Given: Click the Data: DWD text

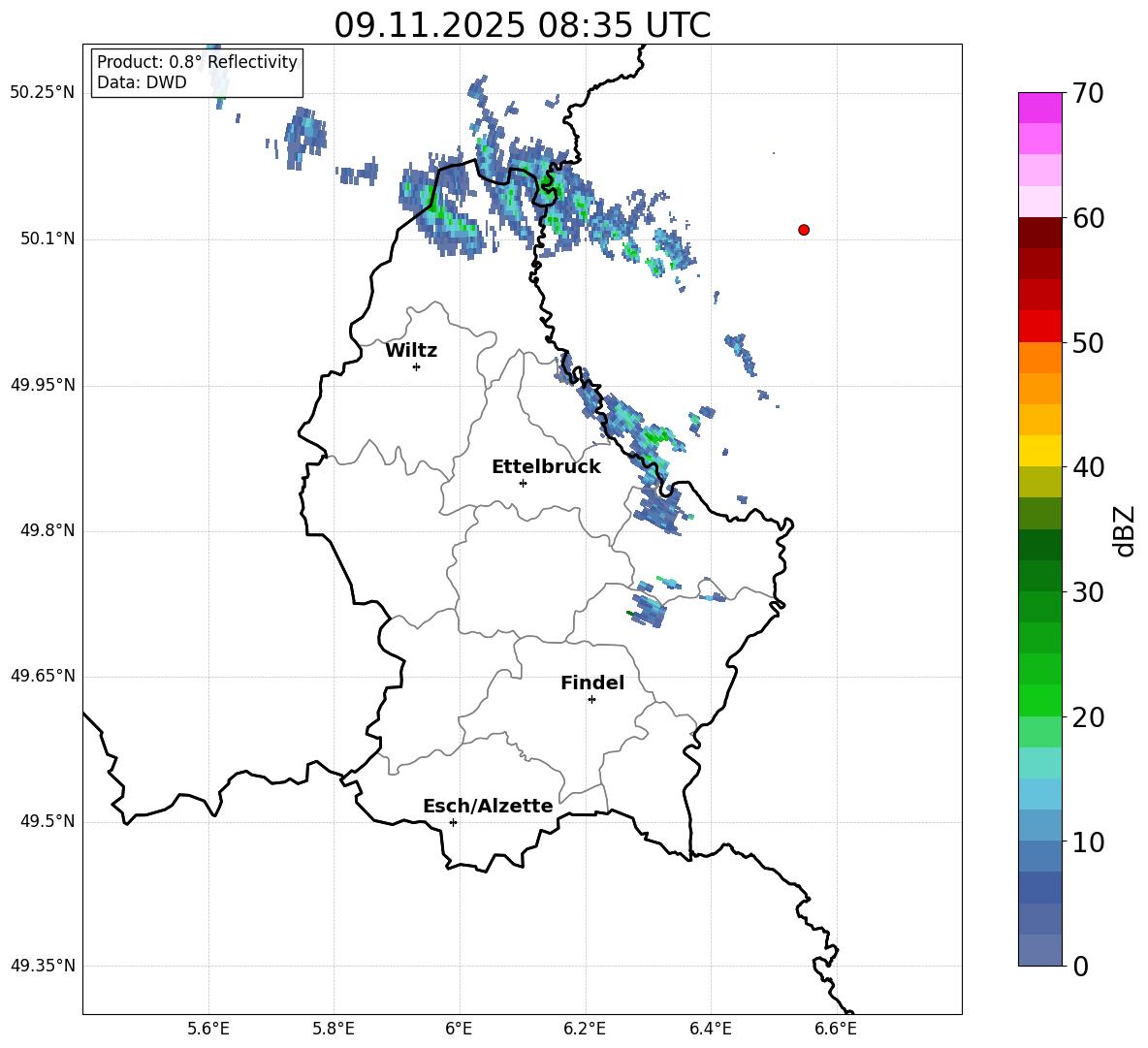Looking at the screenshot, I should coord(142,82).
